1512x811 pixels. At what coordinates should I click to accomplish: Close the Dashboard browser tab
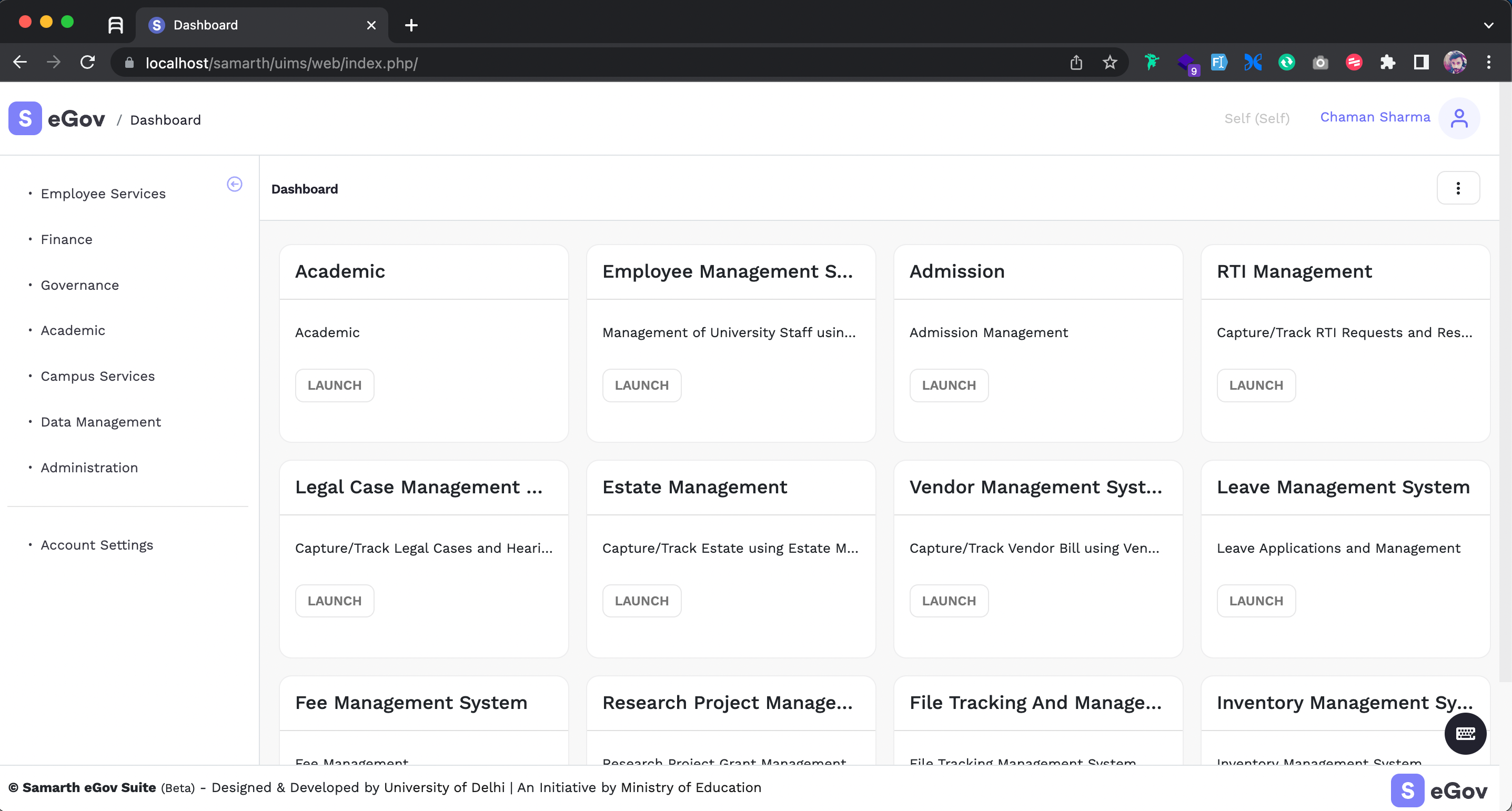coord(371,25)
